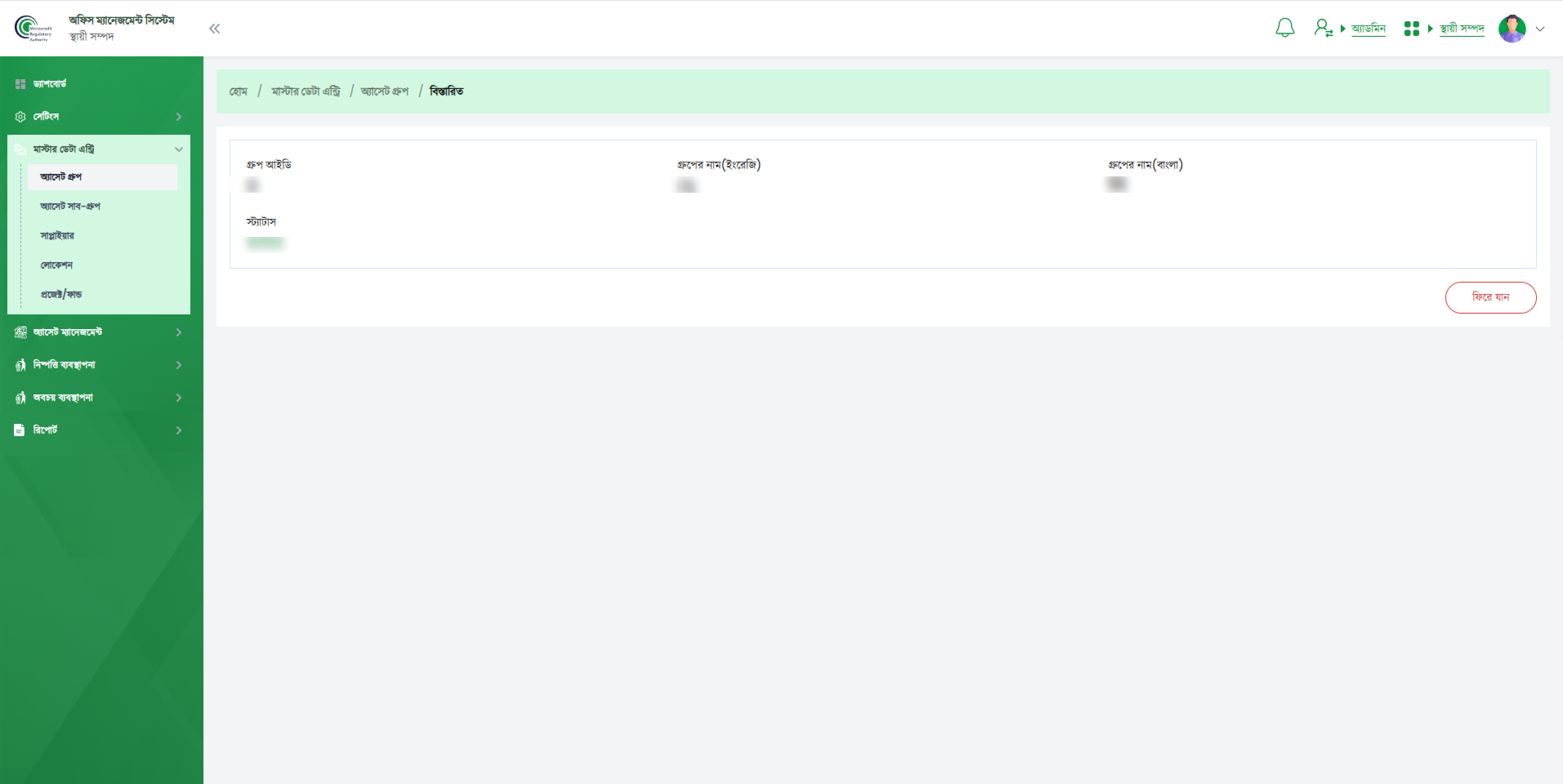Click the স্থায়ী সম্পদ header link
Viewport: 1563px width, 784px height.
[x=1462, y=29]
